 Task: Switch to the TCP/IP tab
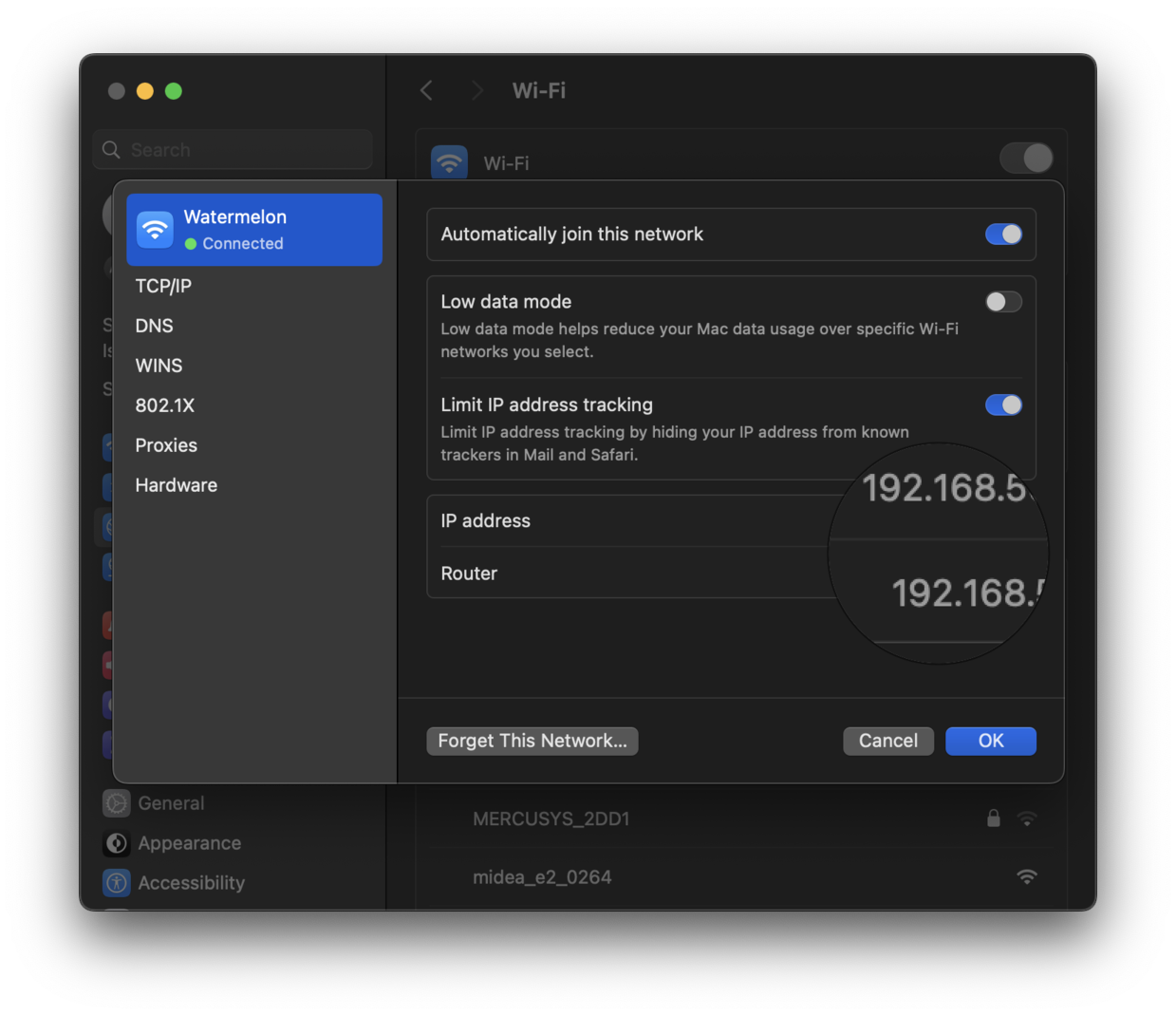pos(163,285)
